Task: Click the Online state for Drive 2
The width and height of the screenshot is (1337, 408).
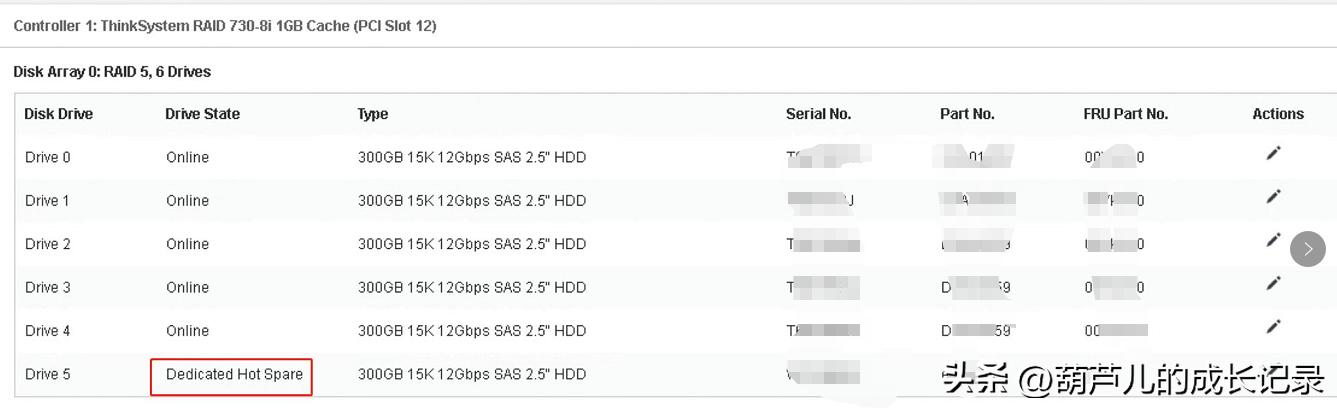Action: (188, 245)
